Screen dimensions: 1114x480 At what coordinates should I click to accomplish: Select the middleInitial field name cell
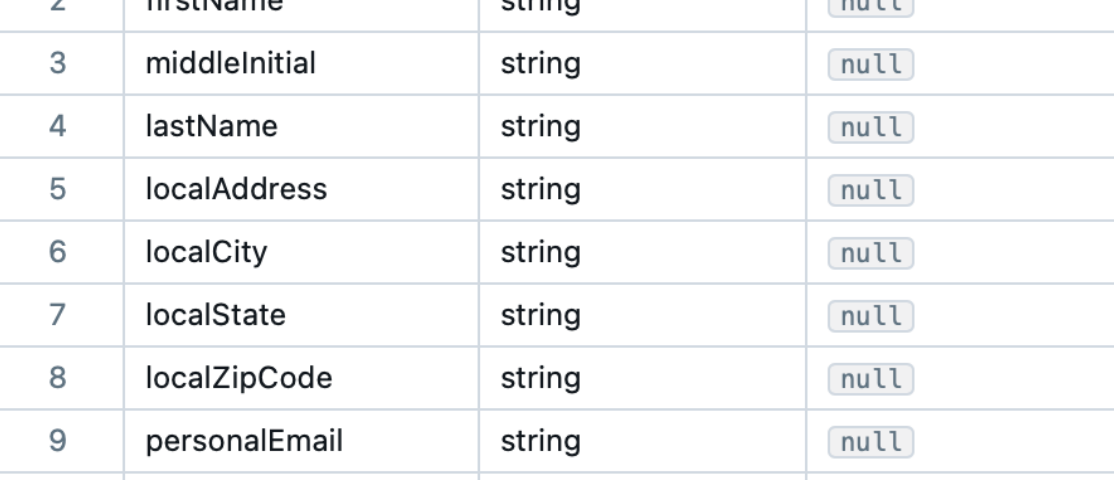point(301,63)
